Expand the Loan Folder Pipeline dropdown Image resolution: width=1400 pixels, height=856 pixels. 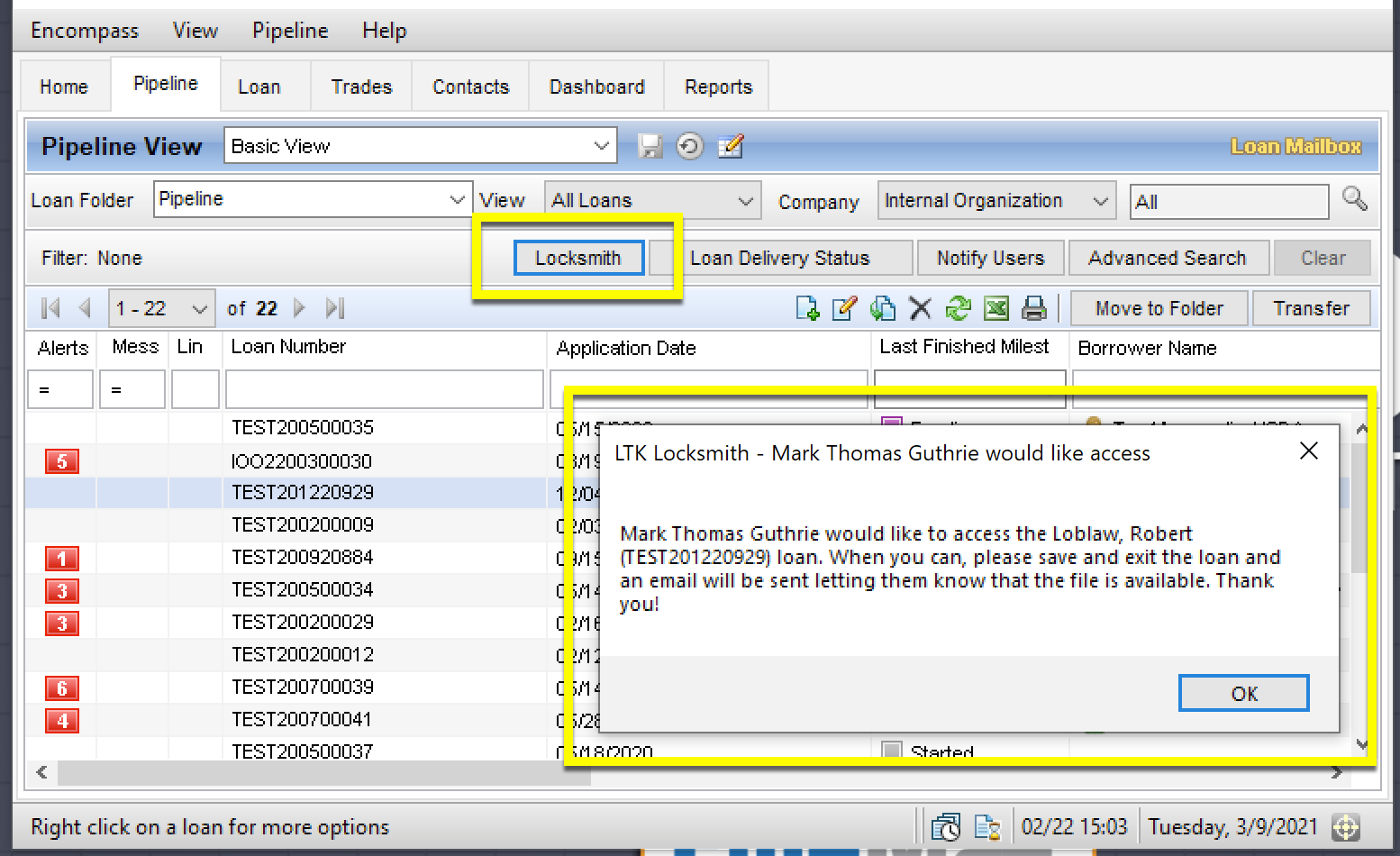(457, 199)
